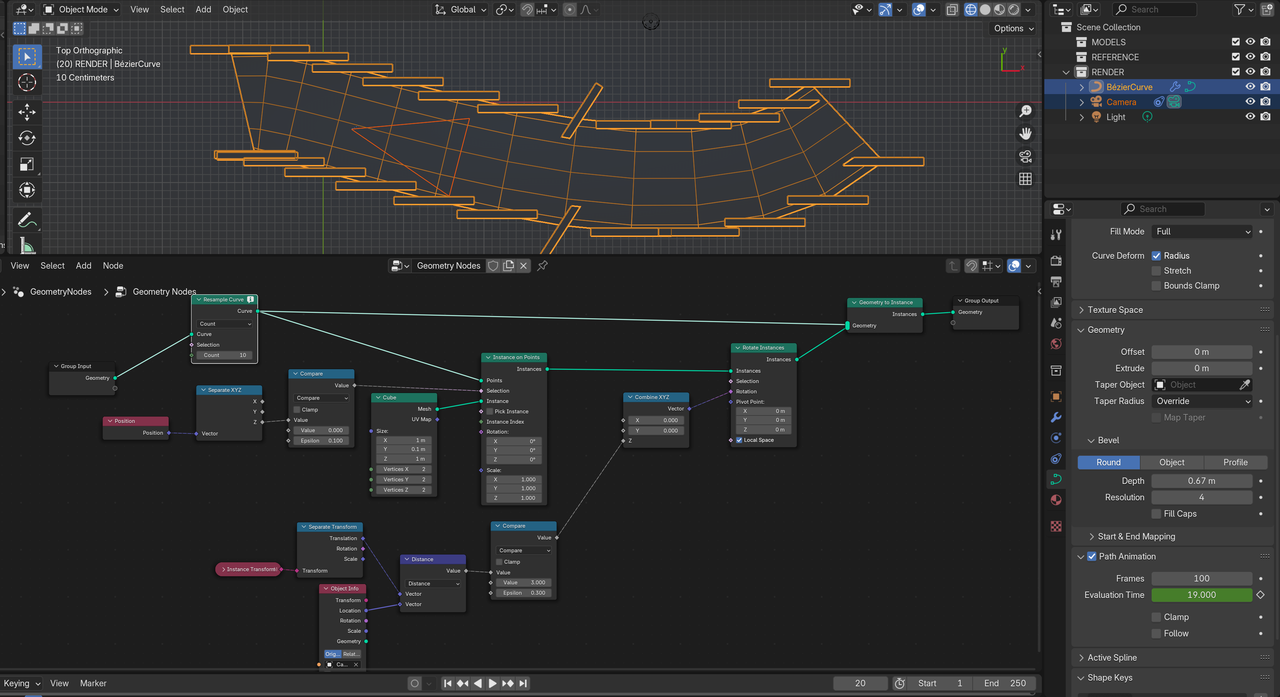1280x697 pixels.
Task: Open the Node menu in node editor
Action: click(x=113, y=266)
